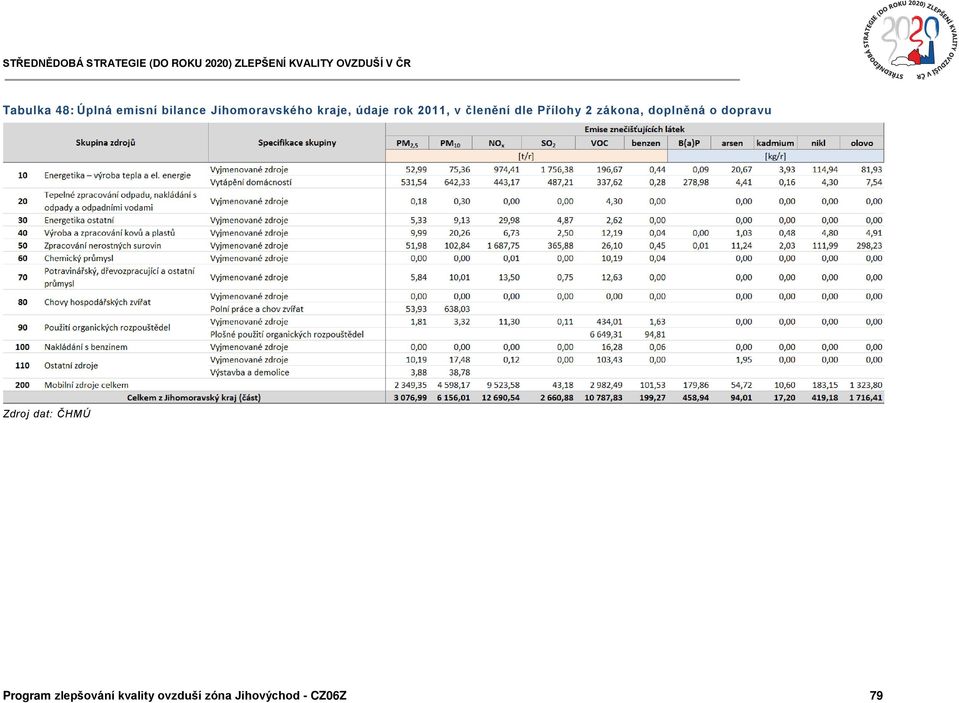Select the 'Tabulka 48' table caption
Viewport: 959px width, 703px height.
coord(387,110)
